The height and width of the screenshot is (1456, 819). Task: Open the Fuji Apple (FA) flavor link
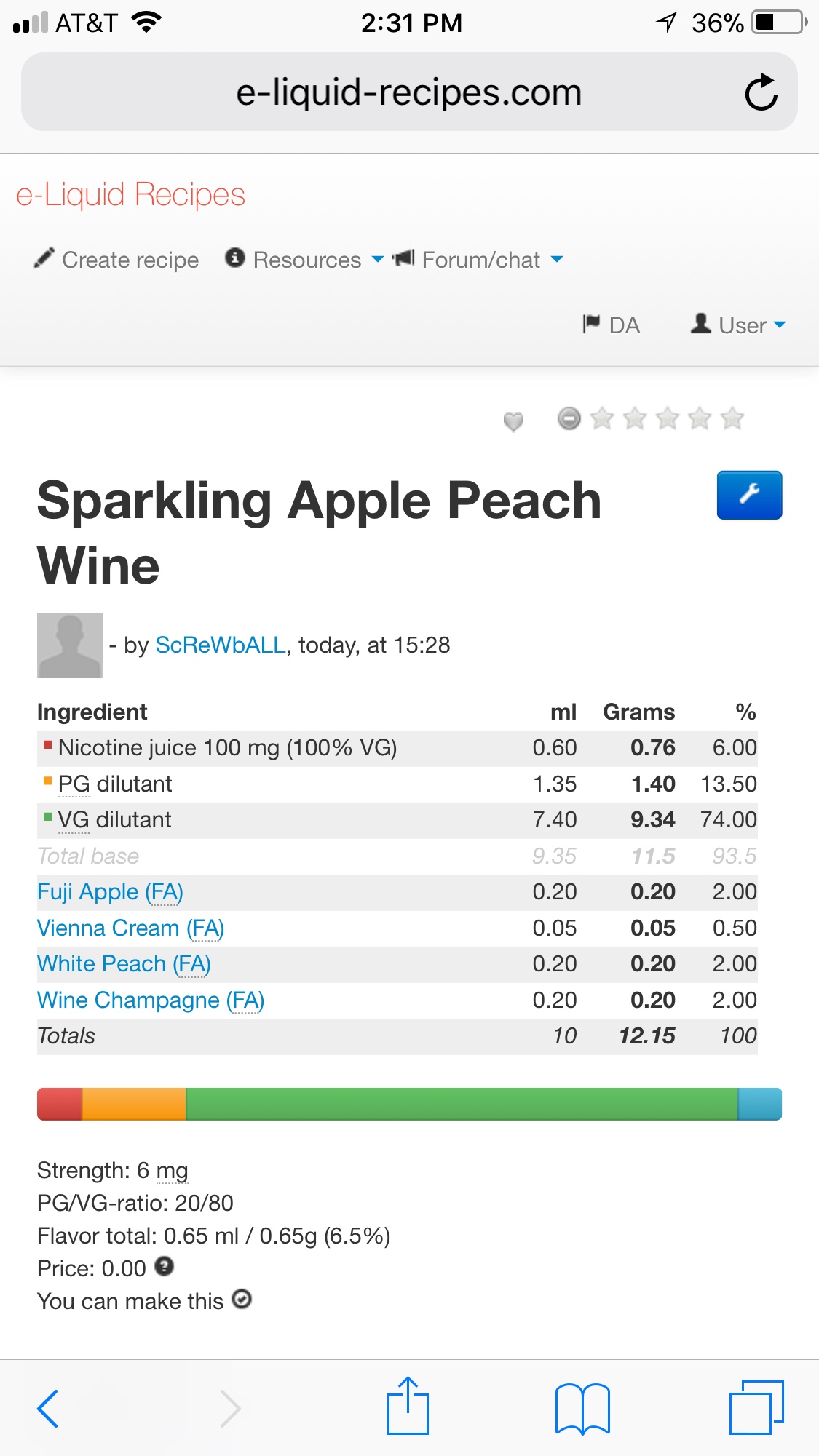click(110, 892)
